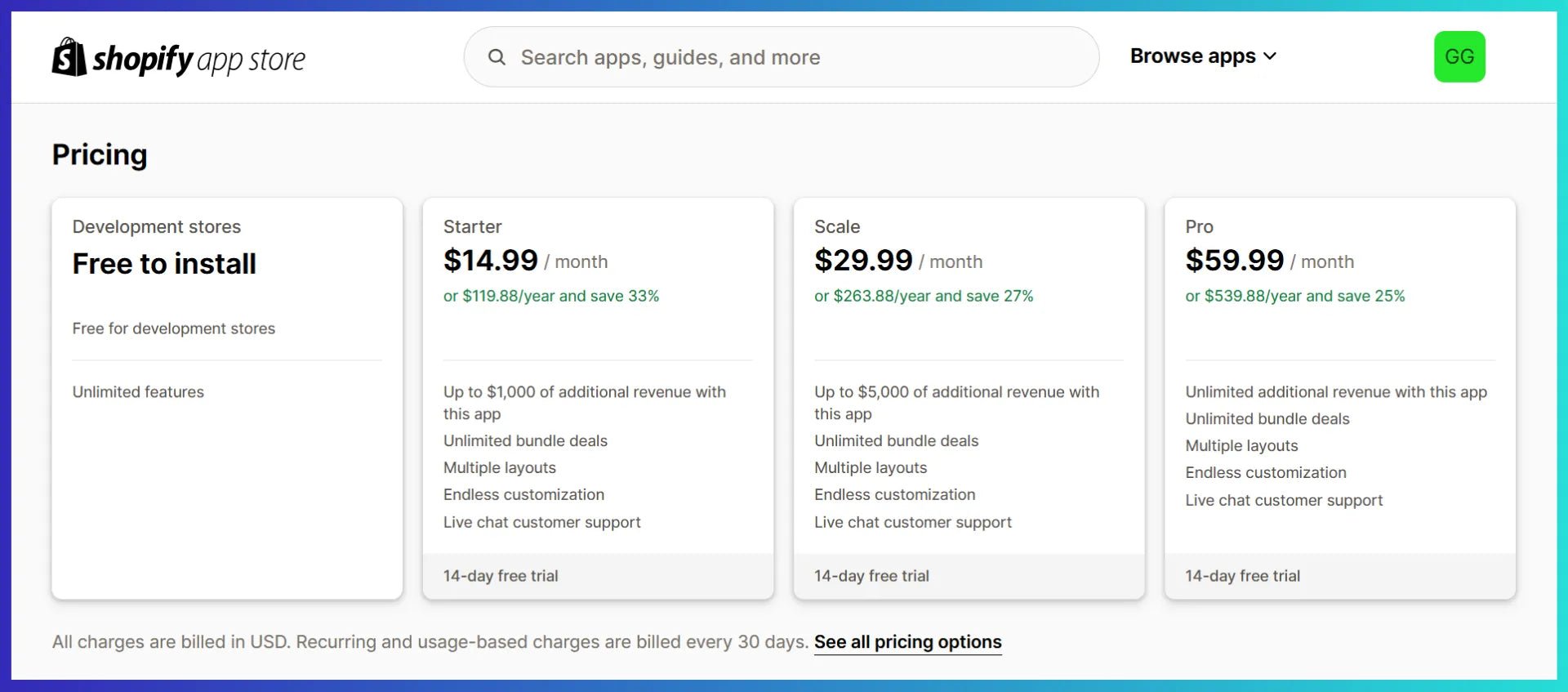Click the Free to install heading

pos(164,264)
